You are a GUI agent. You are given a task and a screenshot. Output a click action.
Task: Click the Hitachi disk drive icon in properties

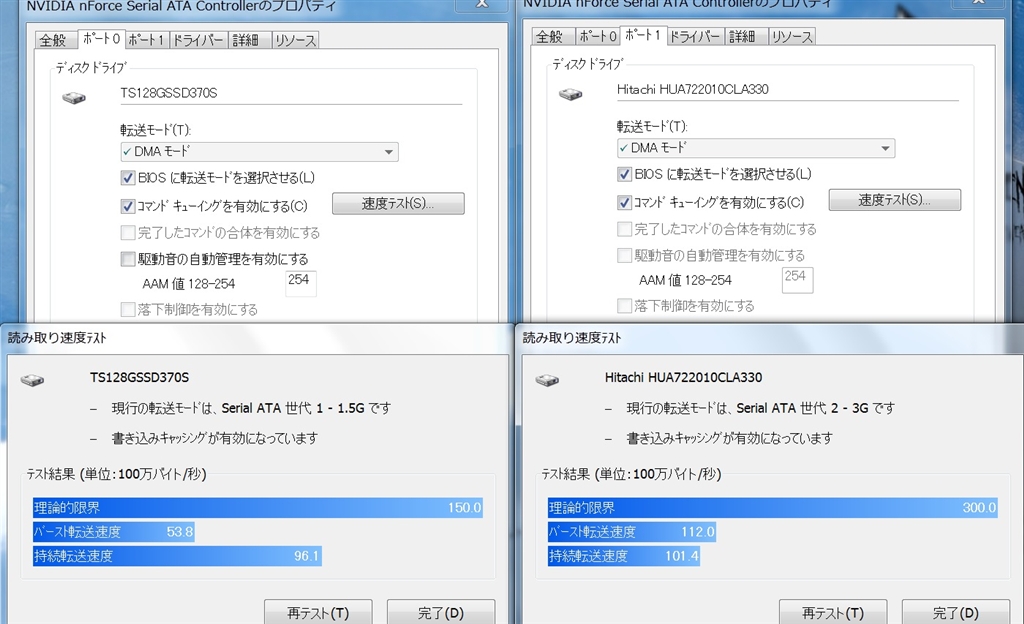tap(571, 95)
